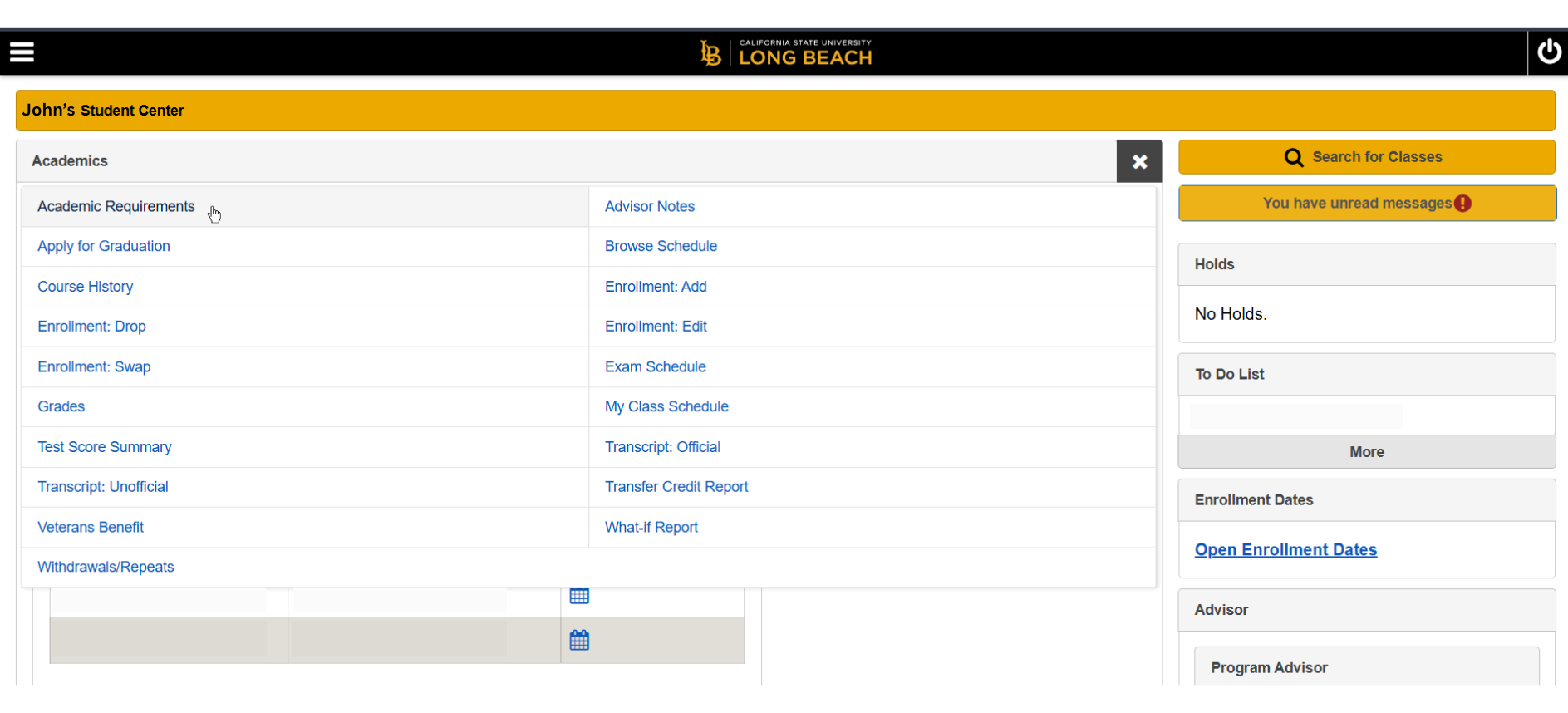
Task: Click the Long Beach university logo
Action: pyautogui.click(x=785, y=53)
